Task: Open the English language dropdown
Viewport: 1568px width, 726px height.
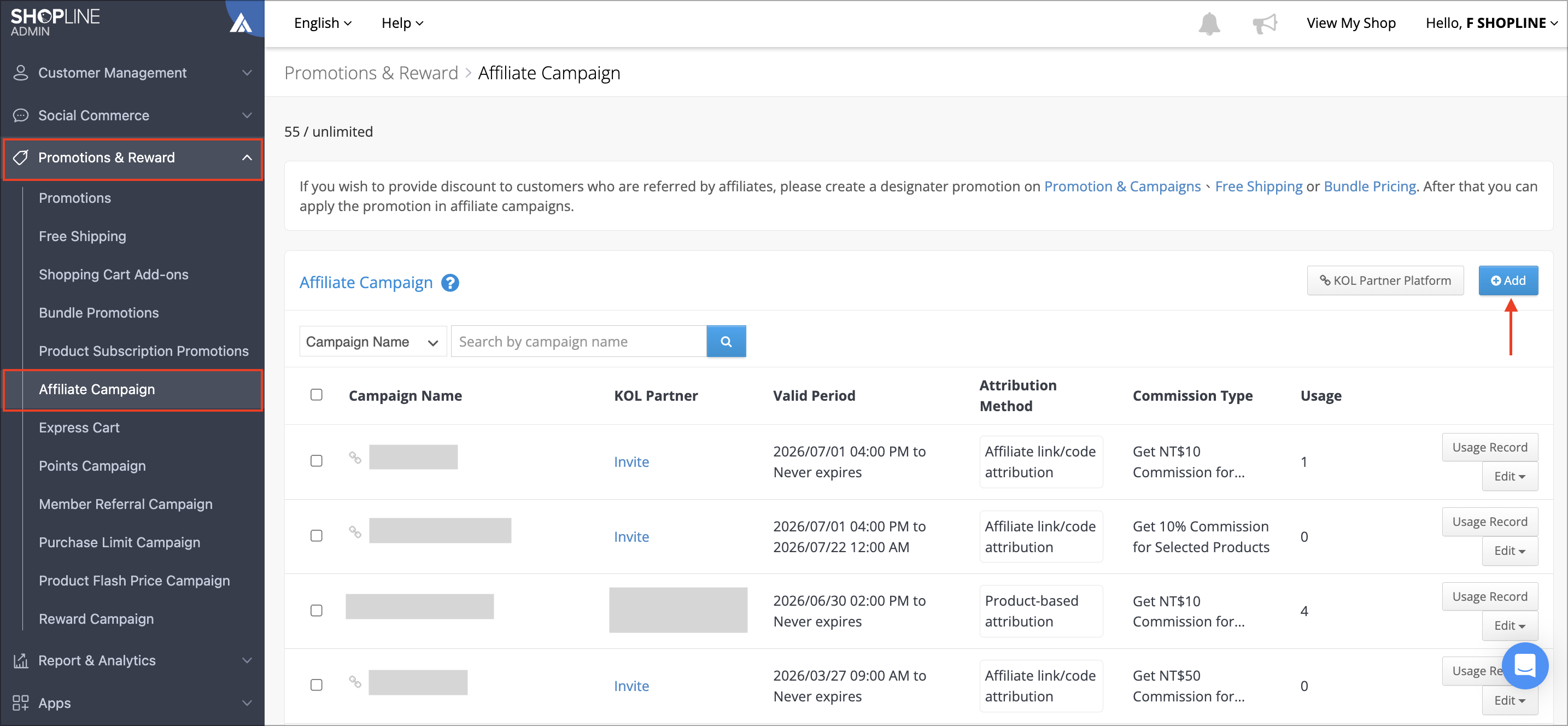Action: click(x=323, y=23)
